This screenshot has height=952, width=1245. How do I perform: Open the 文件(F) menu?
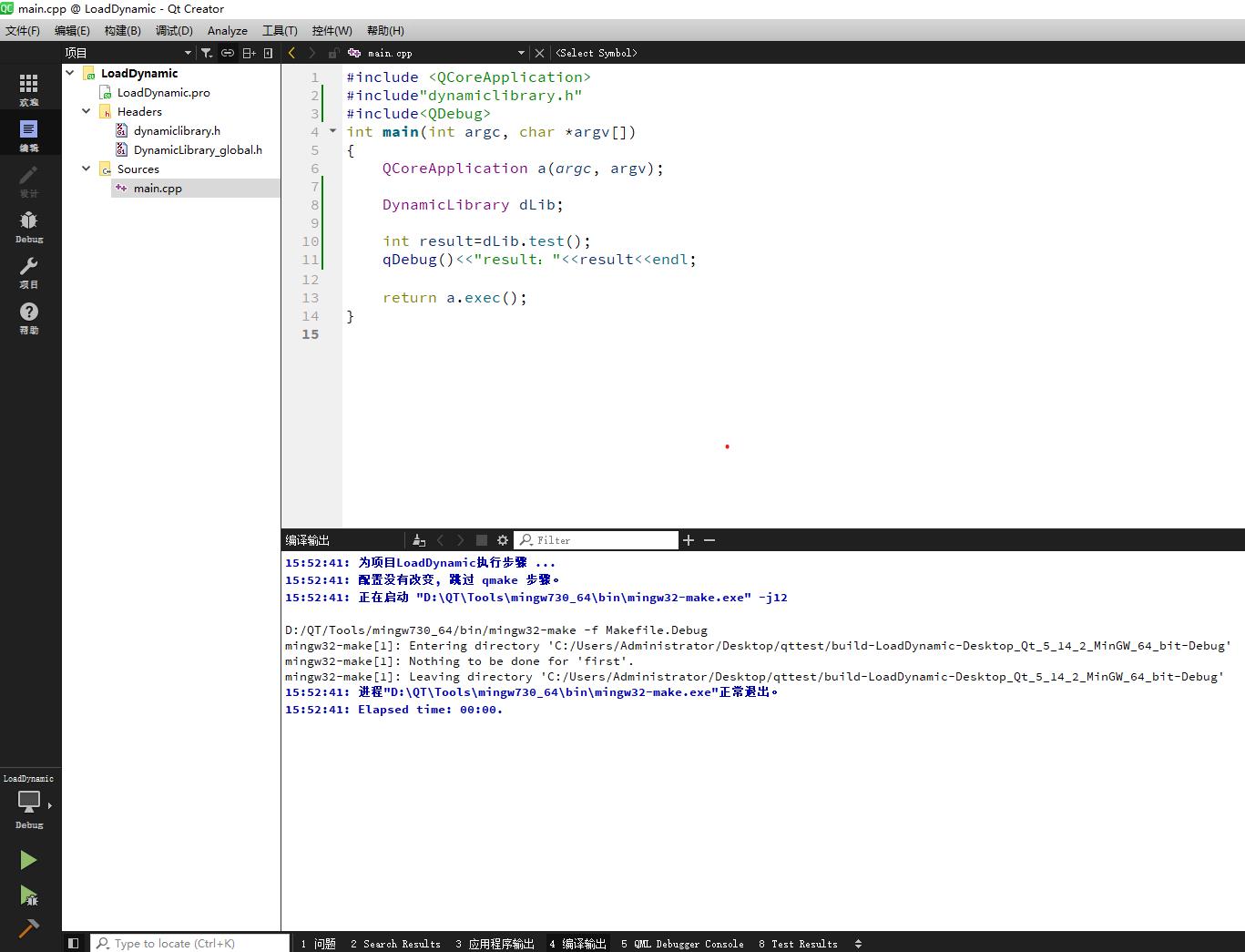pyautogui.click(x=23, y=30)
